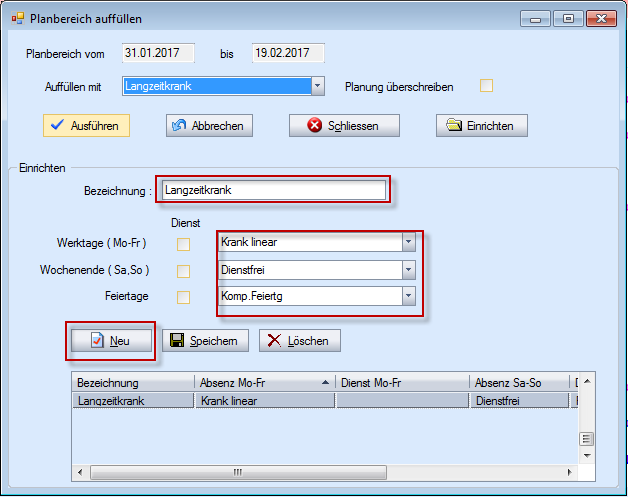
Task: Open the Auffüllen mit dropdown
Action: coord(318,86)
